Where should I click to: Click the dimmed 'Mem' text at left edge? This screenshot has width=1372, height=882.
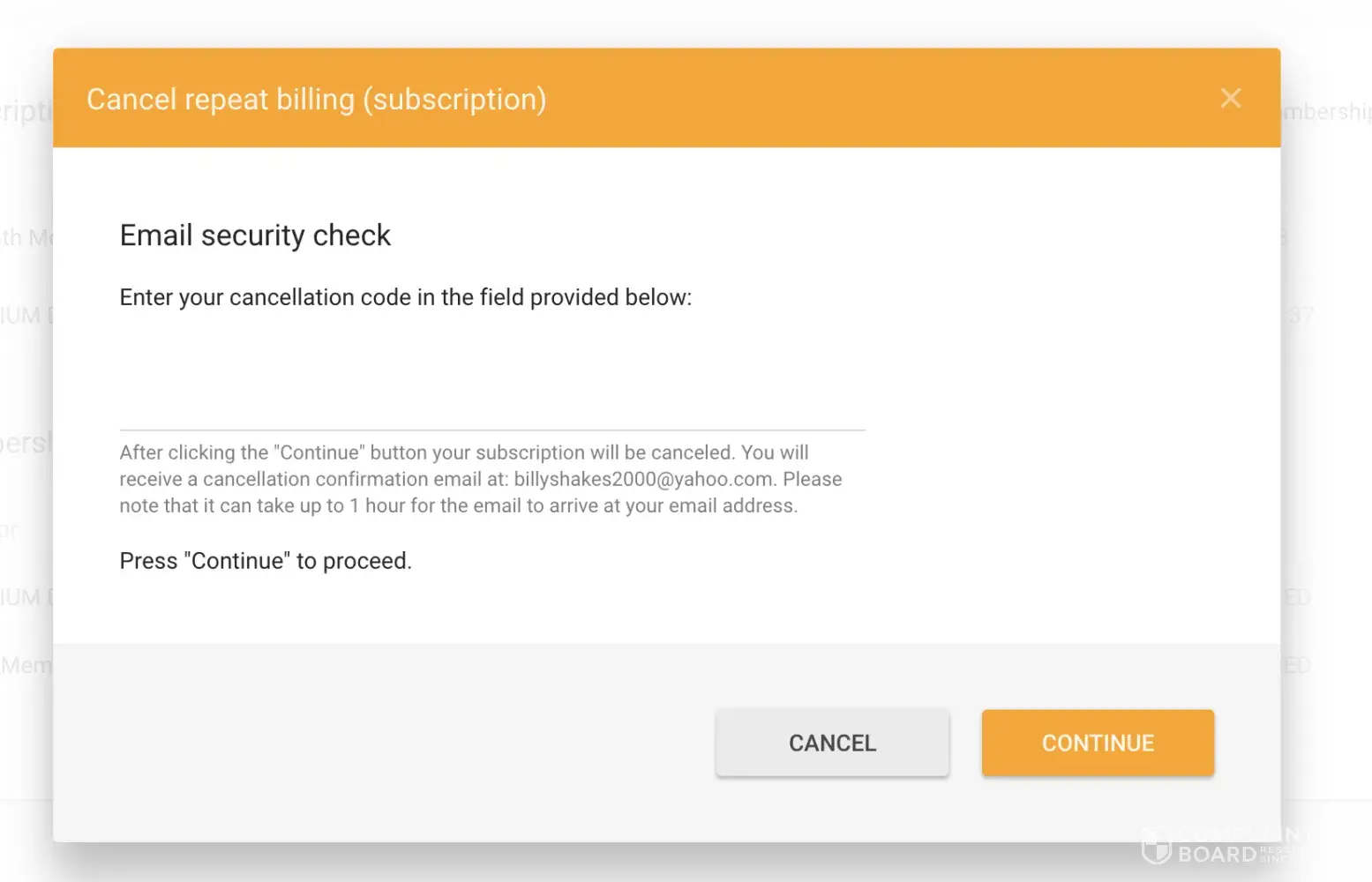[26, 666]
